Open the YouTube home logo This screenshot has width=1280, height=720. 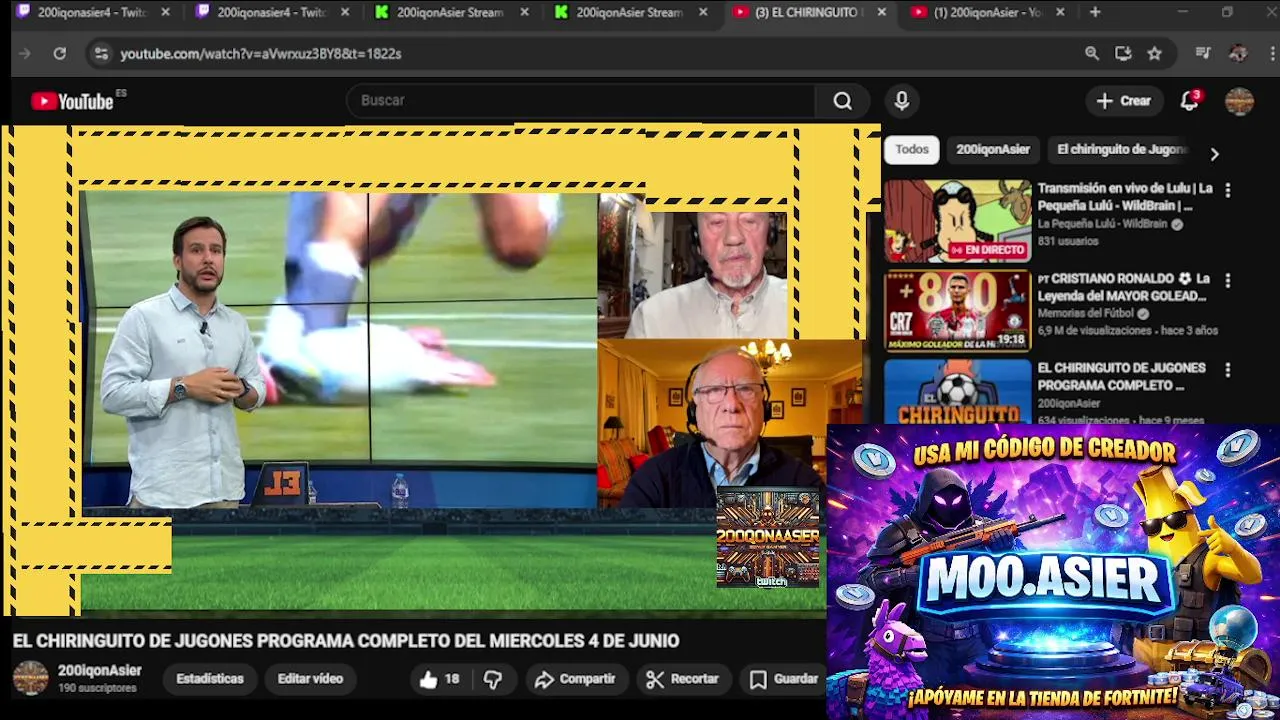tap(72, 101)
